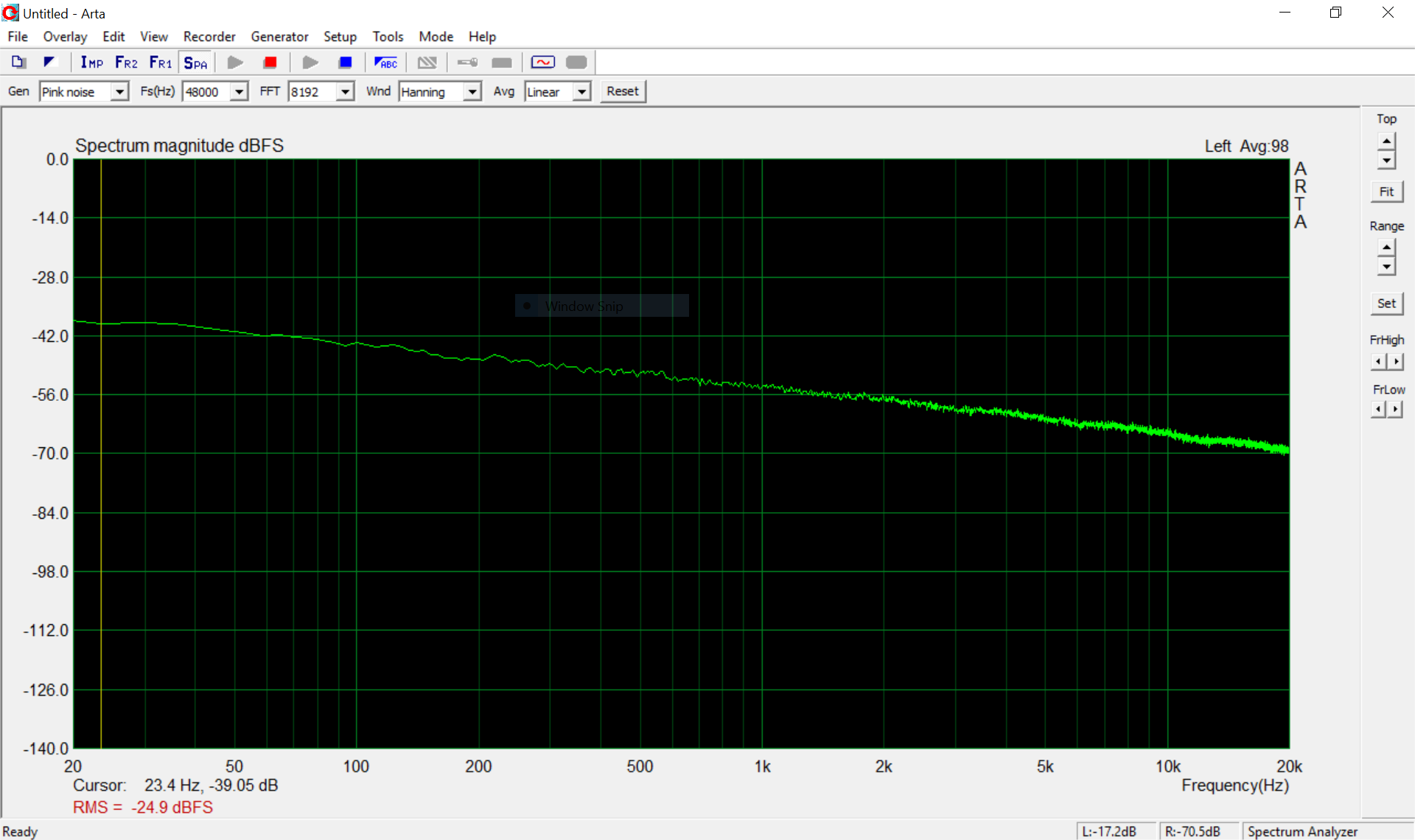Open the FFT size 8192 dropdown

click(345, 91)
